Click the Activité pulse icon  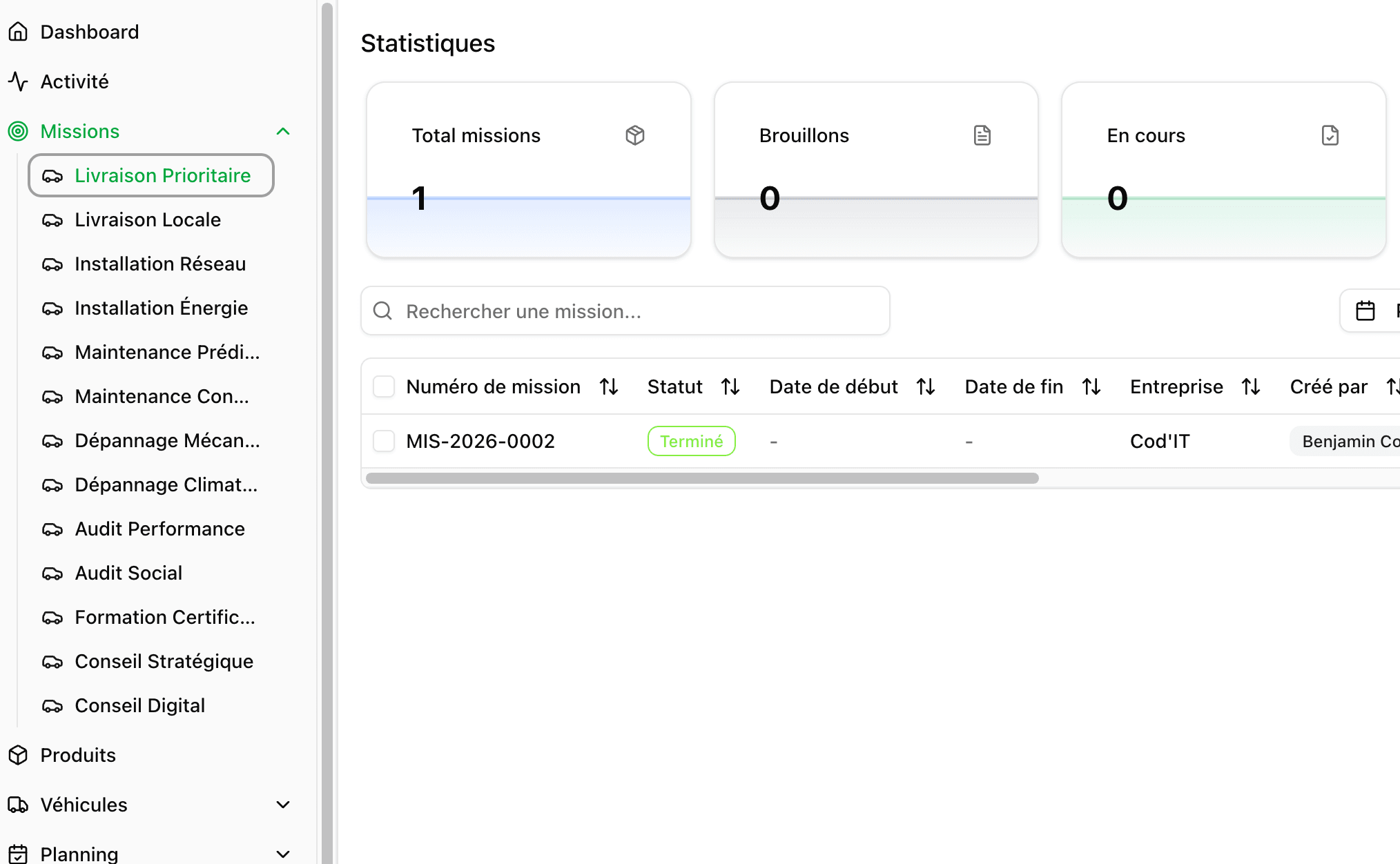tap(18, 81)
